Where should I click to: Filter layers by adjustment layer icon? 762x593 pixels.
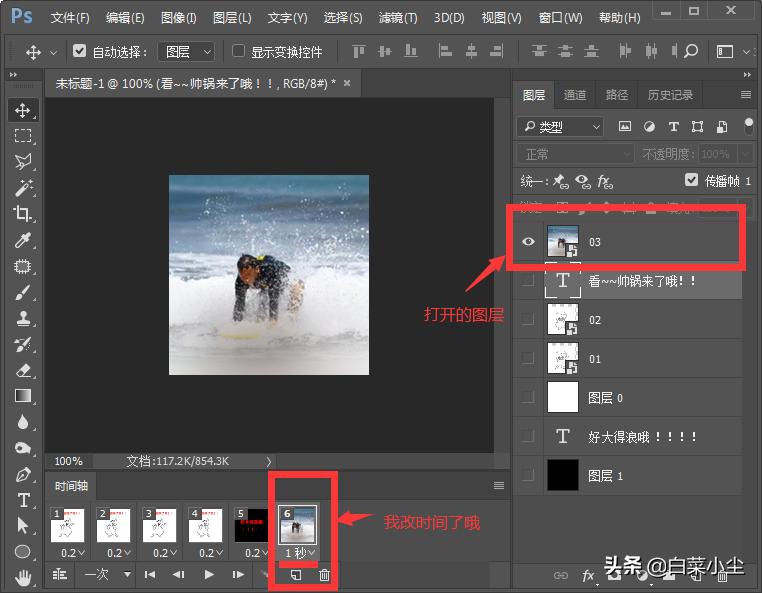pos(649,127)
